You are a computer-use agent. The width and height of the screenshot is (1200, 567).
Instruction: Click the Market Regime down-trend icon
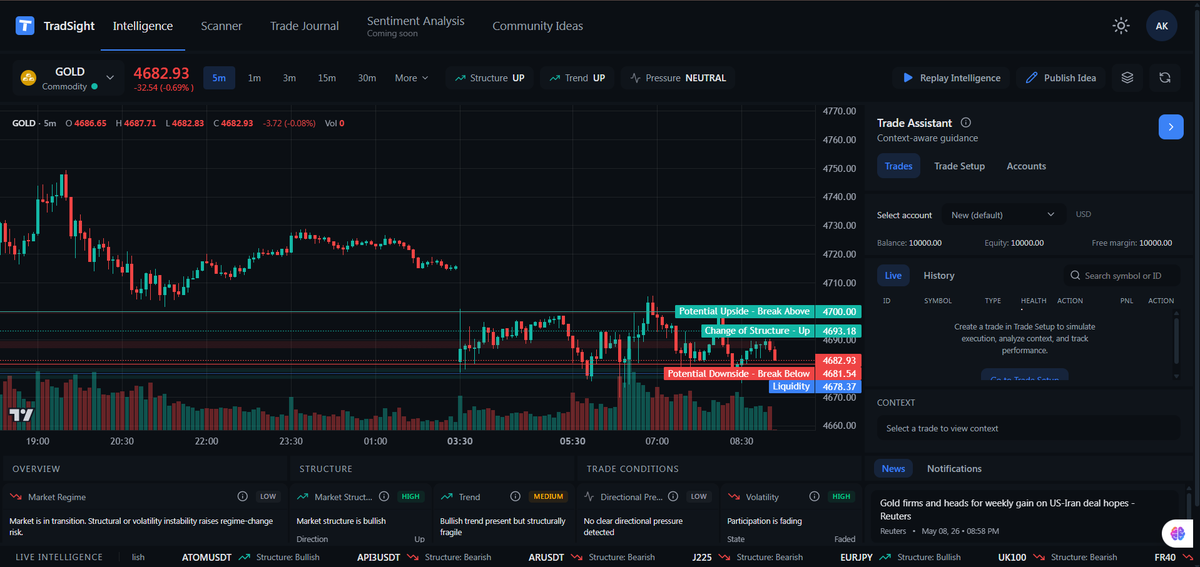pyautogui.click(x=16, y=496)
